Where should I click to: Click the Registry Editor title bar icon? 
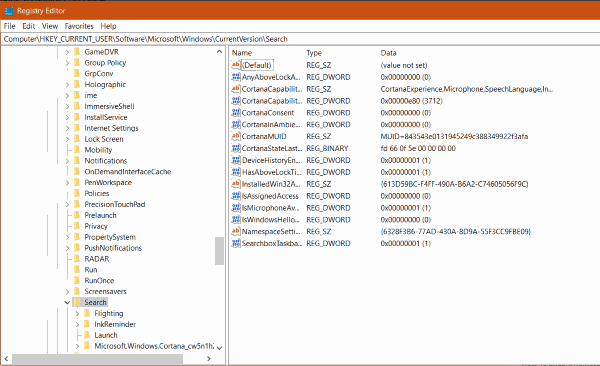pos(9,11)
